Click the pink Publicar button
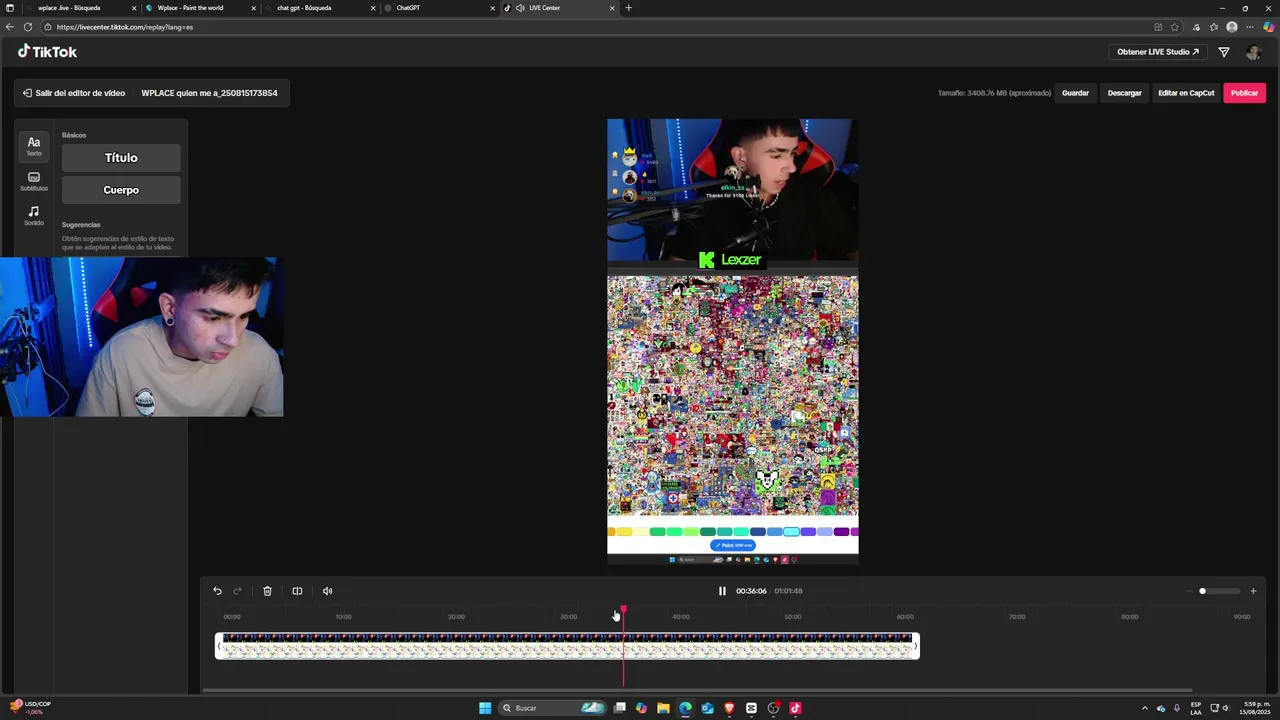 1244,93
